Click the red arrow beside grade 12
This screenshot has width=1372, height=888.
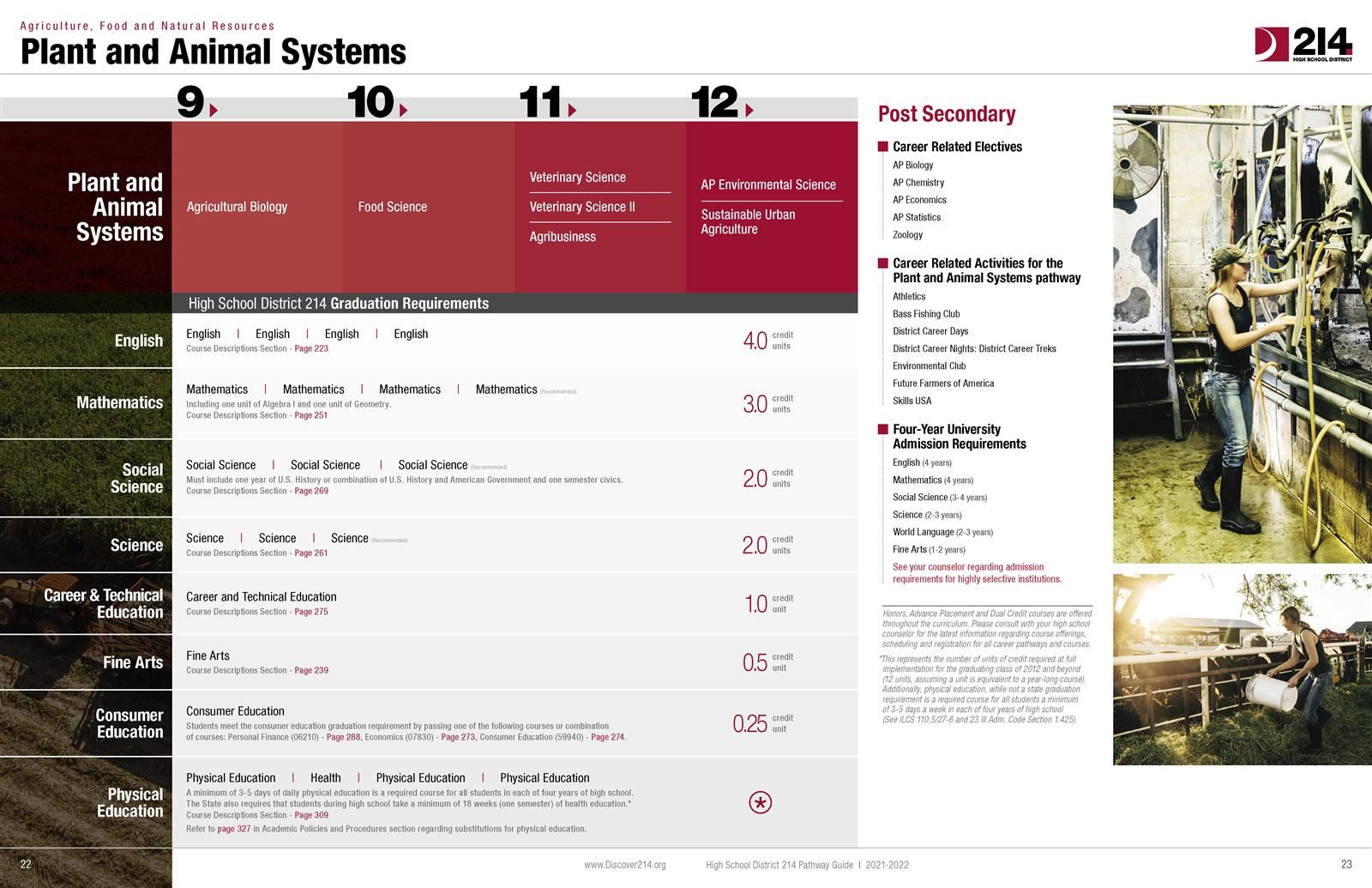[749, 110]
